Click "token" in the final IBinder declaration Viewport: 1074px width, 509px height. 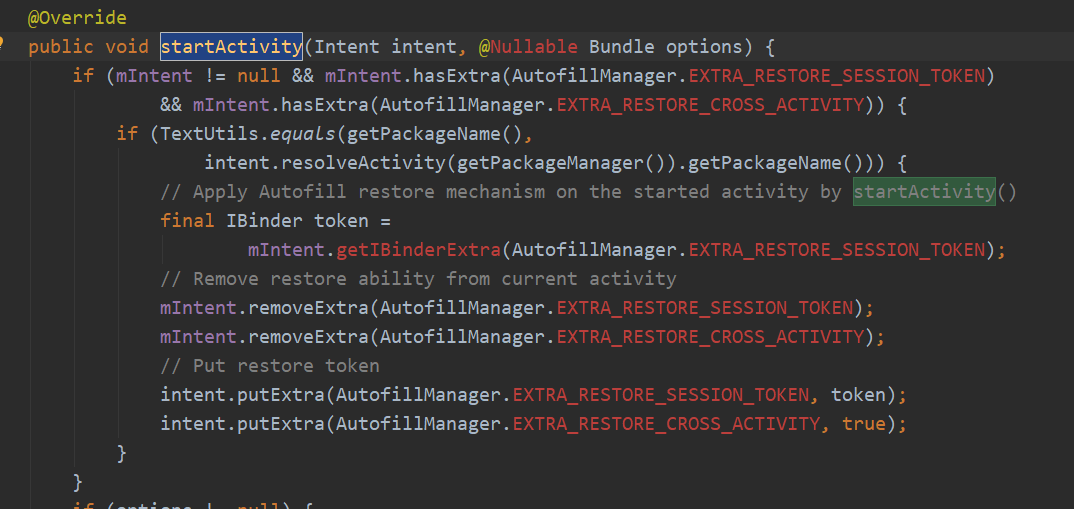(x=341, y=221)
